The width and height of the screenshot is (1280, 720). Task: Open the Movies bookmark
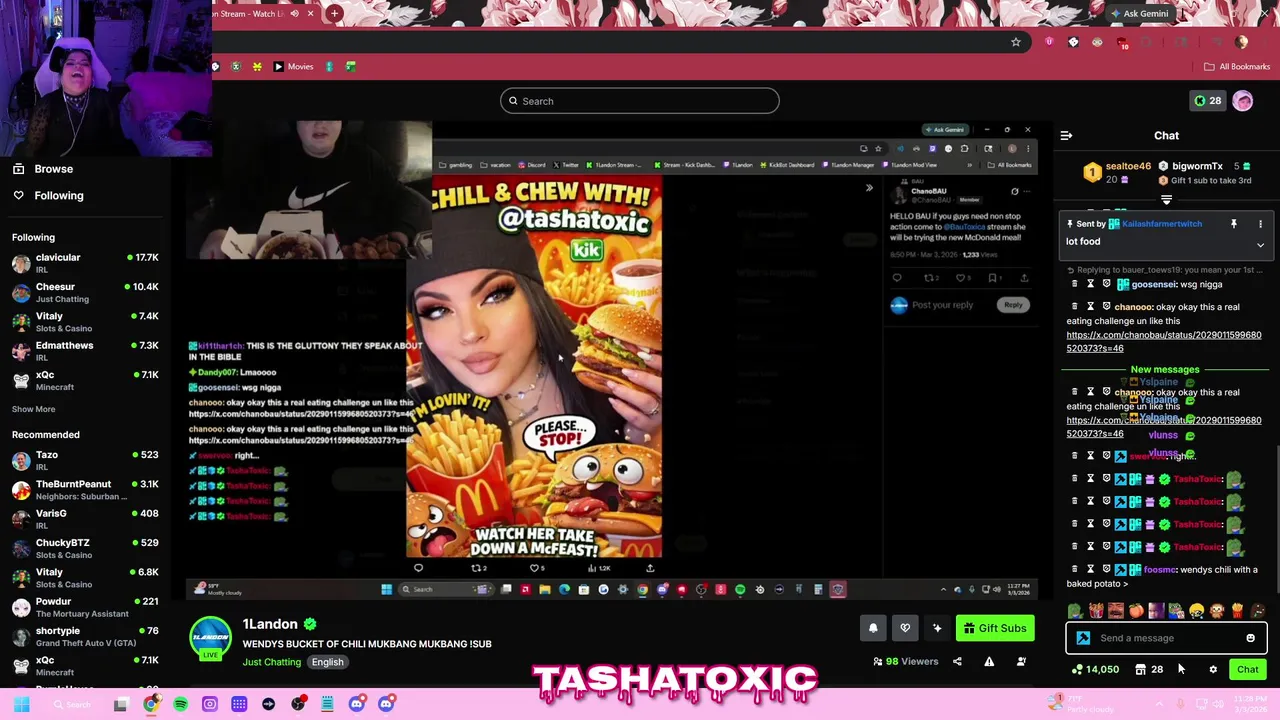point(294,67)
